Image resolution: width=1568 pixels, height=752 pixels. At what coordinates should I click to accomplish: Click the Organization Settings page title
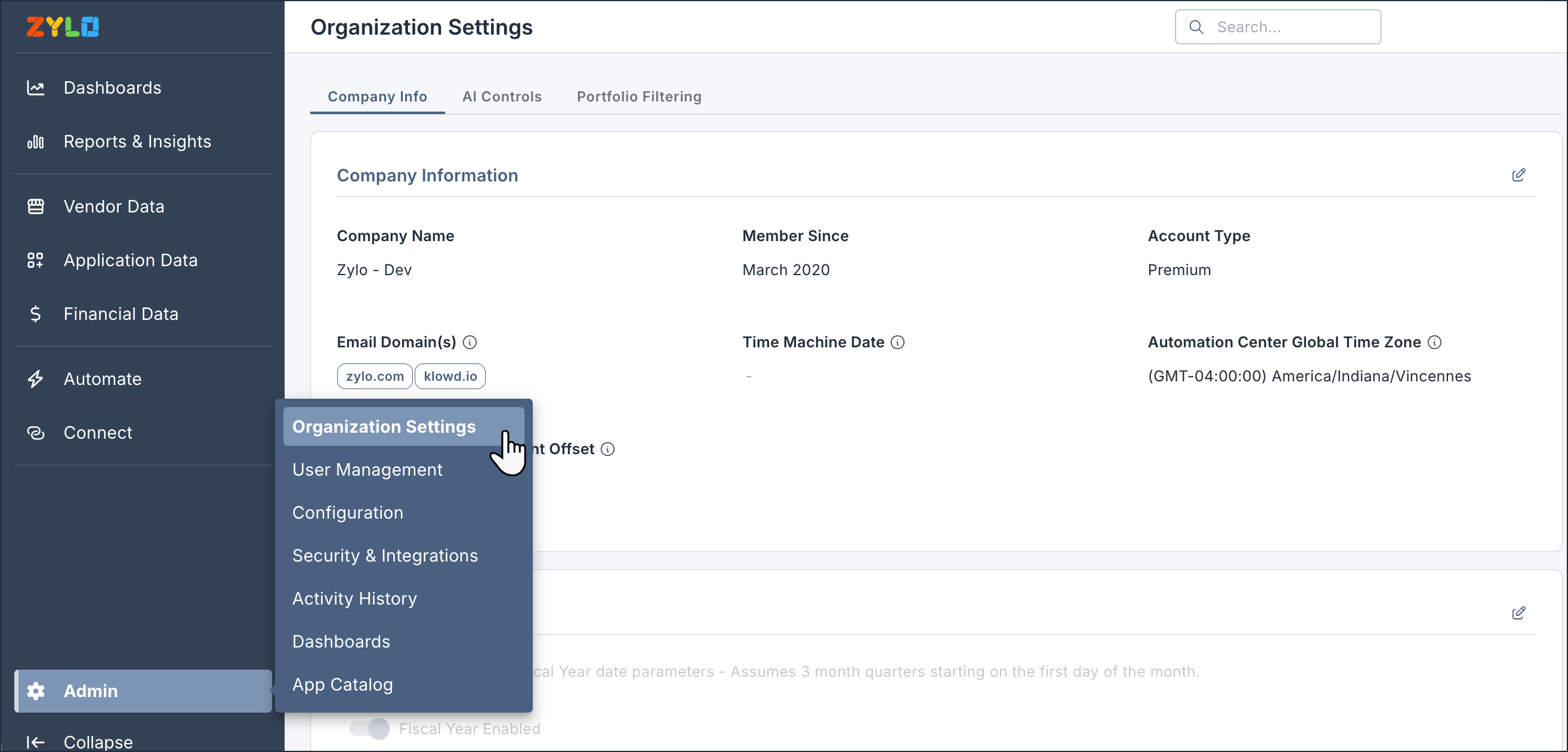tap(421, 27)
